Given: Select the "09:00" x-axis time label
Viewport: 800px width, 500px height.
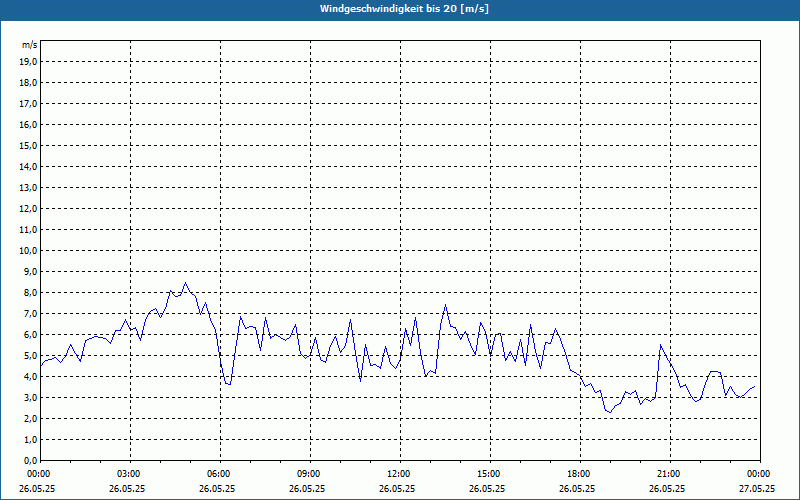Looking at the screenshot, I should 309,474.
